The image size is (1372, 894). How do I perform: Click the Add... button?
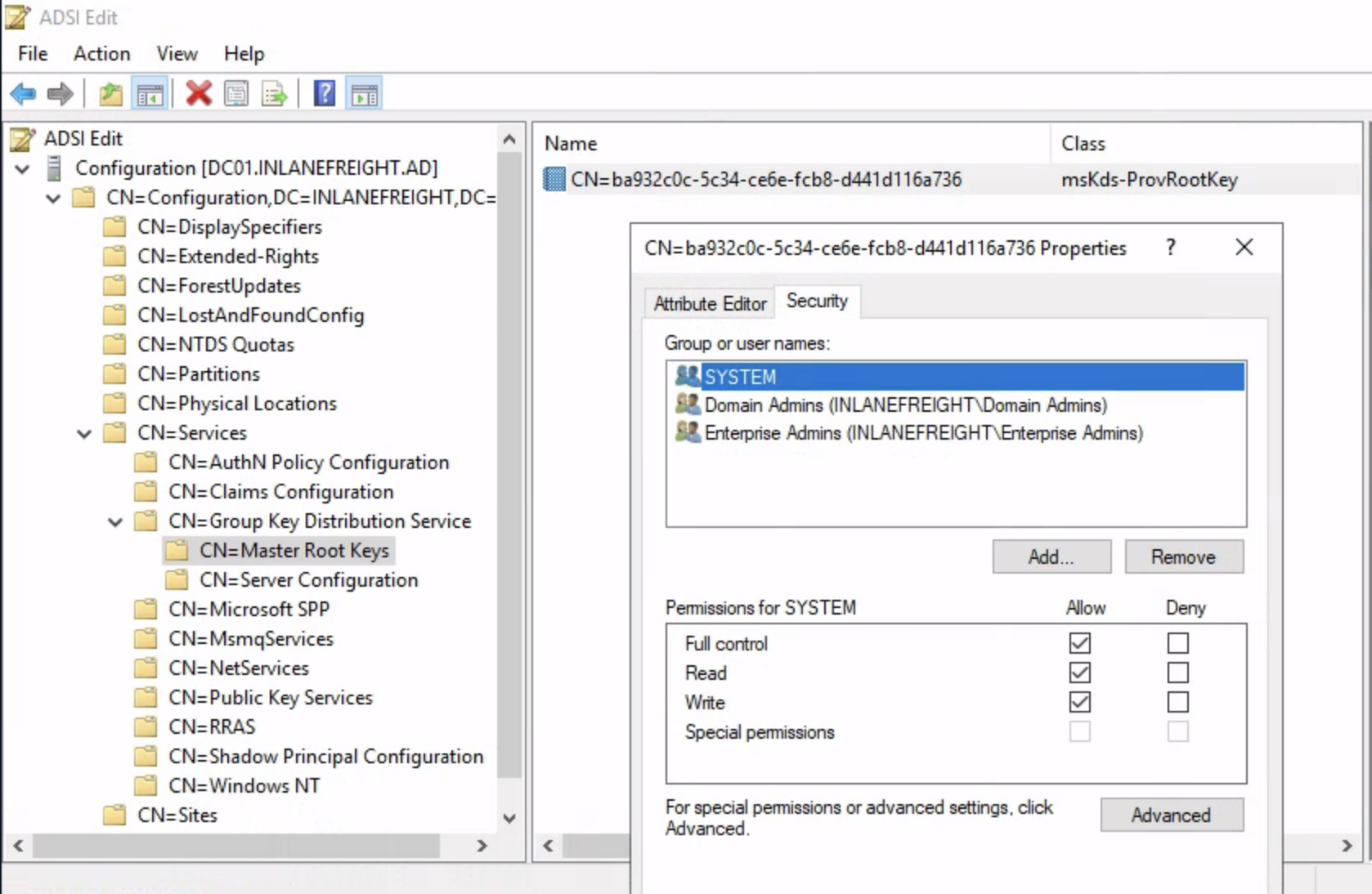(1051, 557)
